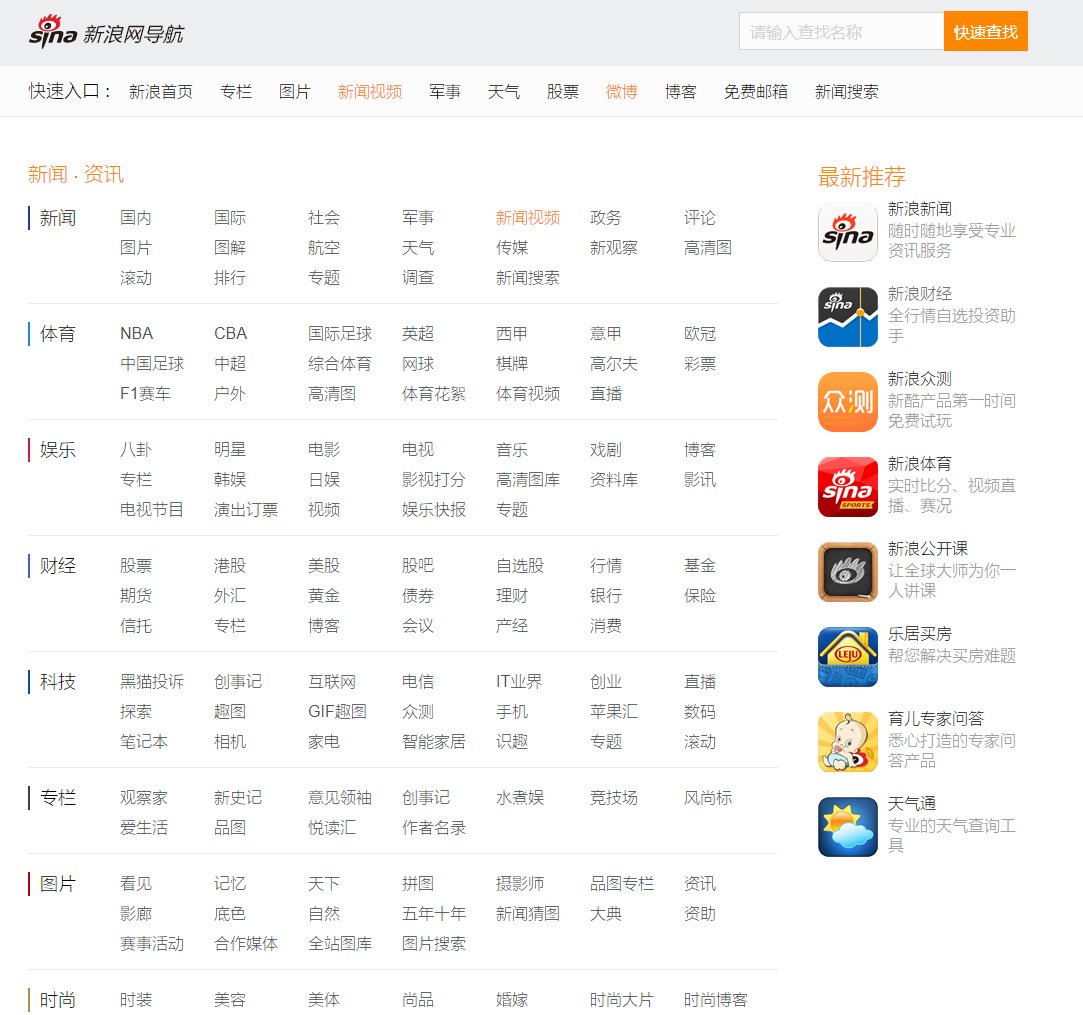
Task: Open the 图片搜索 link
Action: 434,944
